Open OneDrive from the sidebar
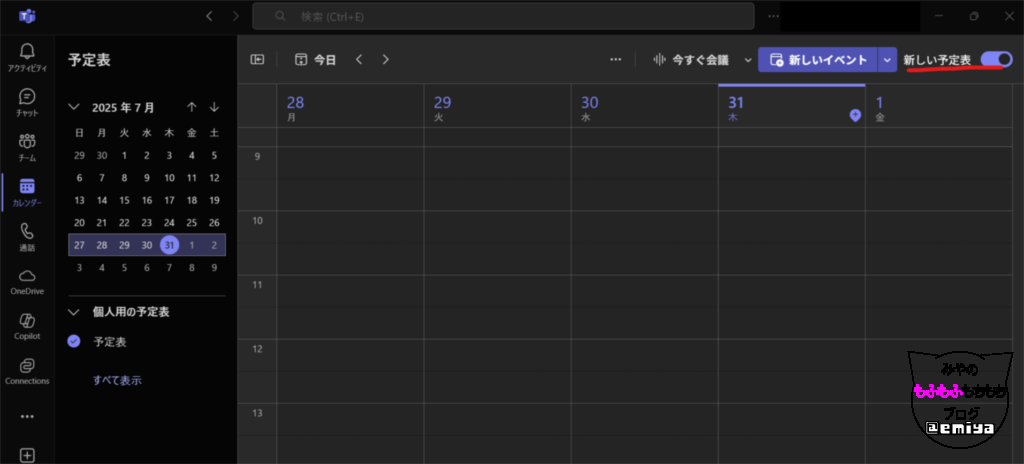This screenshot has height=464, width=1024. (x=27, y=281)
